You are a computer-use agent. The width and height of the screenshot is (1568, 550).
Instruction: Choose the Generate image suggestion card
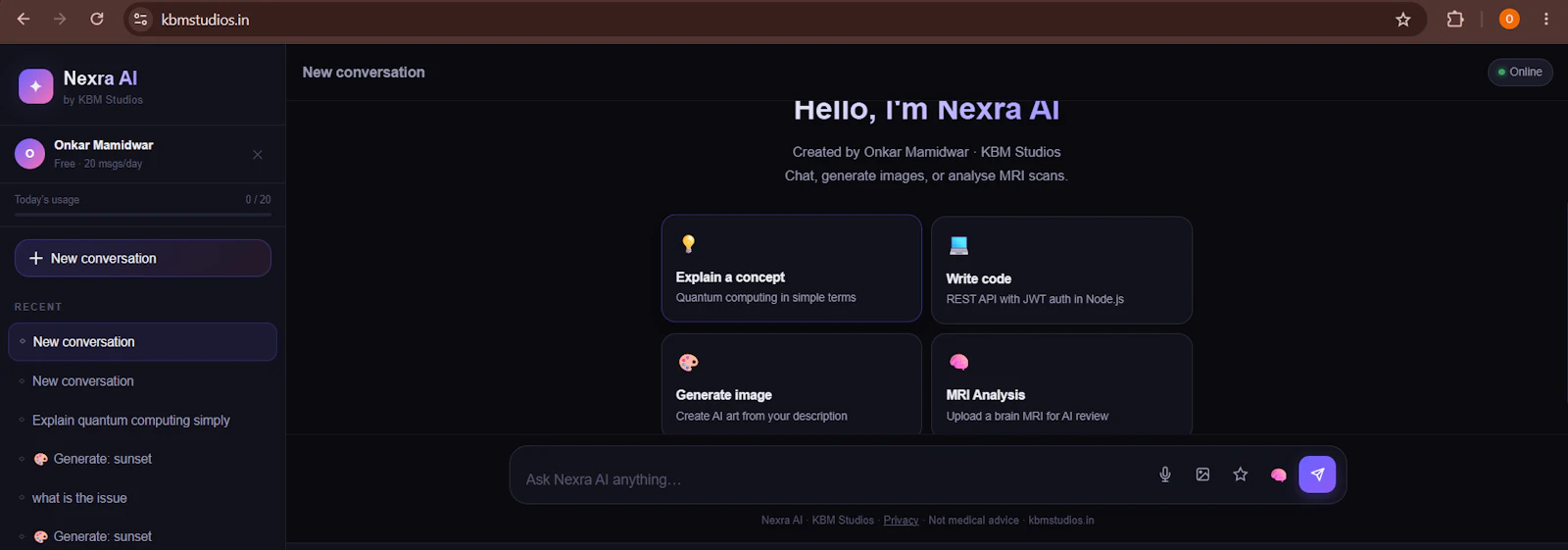[x=792, y=384]
